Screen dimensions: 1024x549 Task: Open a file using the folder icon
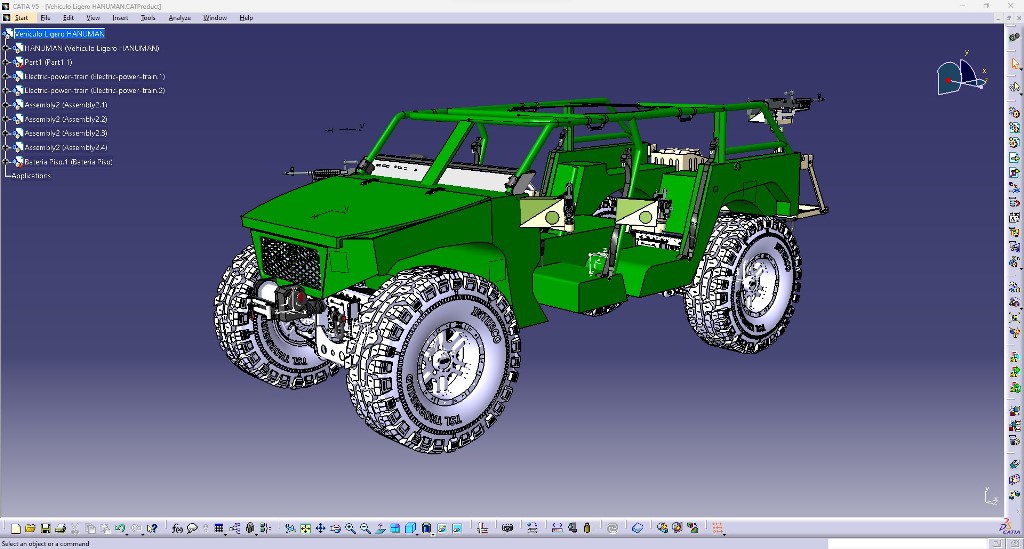click(x=30, y=528)
